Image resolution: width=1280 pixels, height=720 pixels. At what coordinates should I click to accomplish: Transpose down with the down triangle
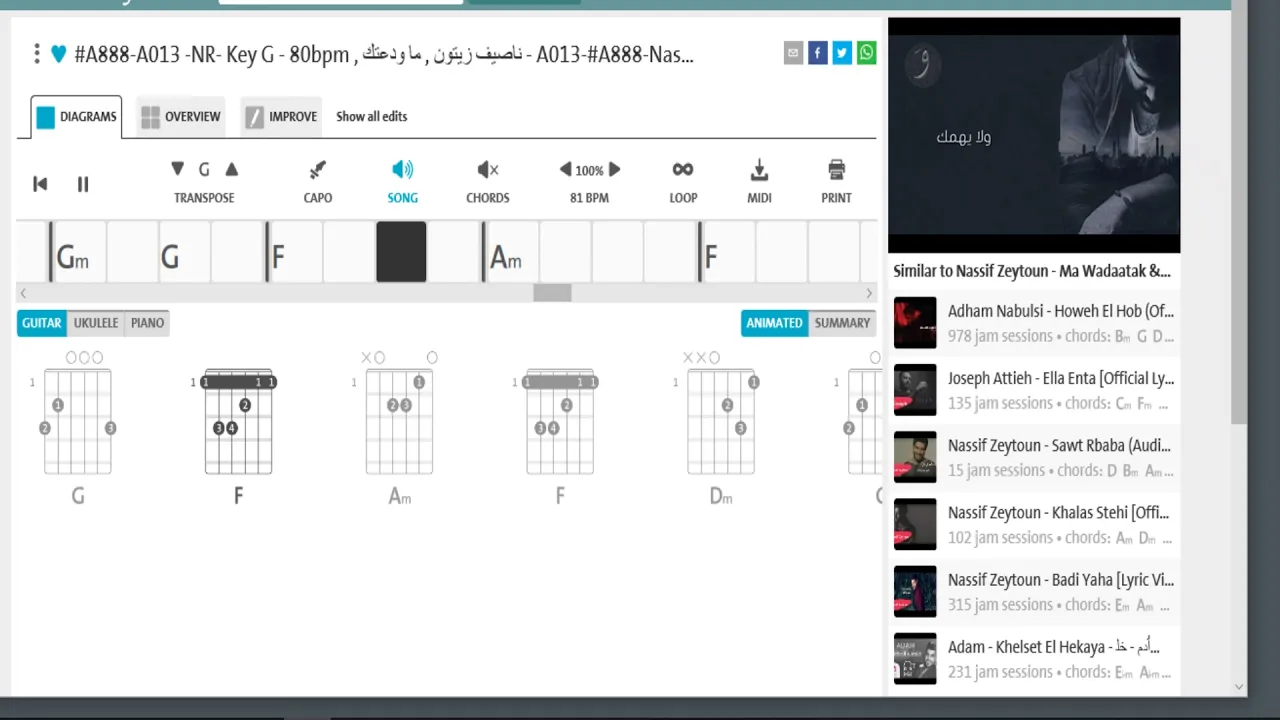177,169
